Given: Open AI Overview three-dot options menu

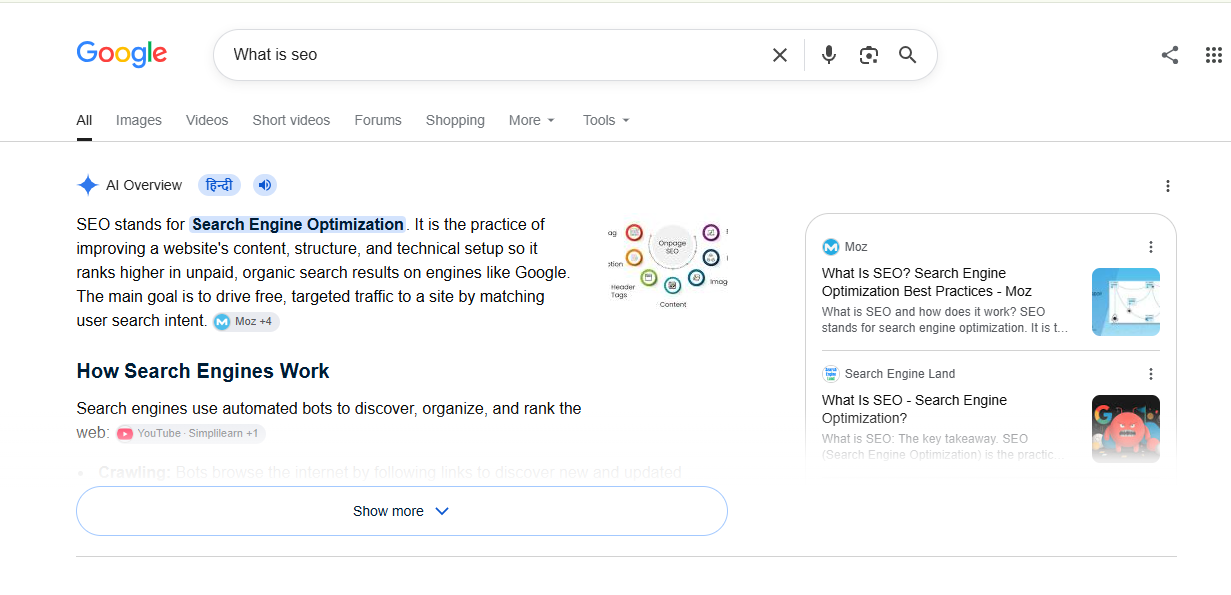Looking at the screenshot, I should click(1167, 186).
